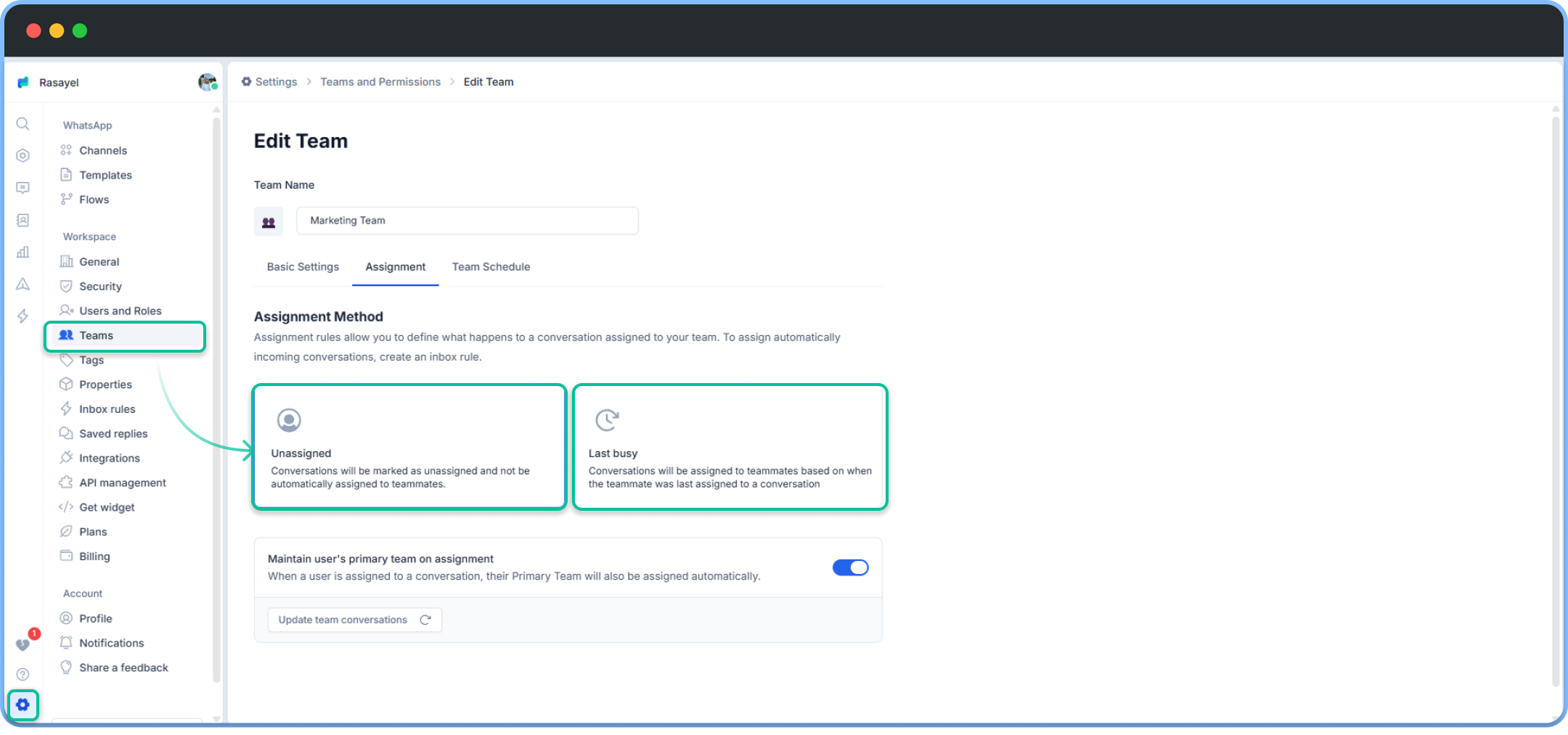
Task: Open the triangle icon in the left rail
Action: [23, 284]
